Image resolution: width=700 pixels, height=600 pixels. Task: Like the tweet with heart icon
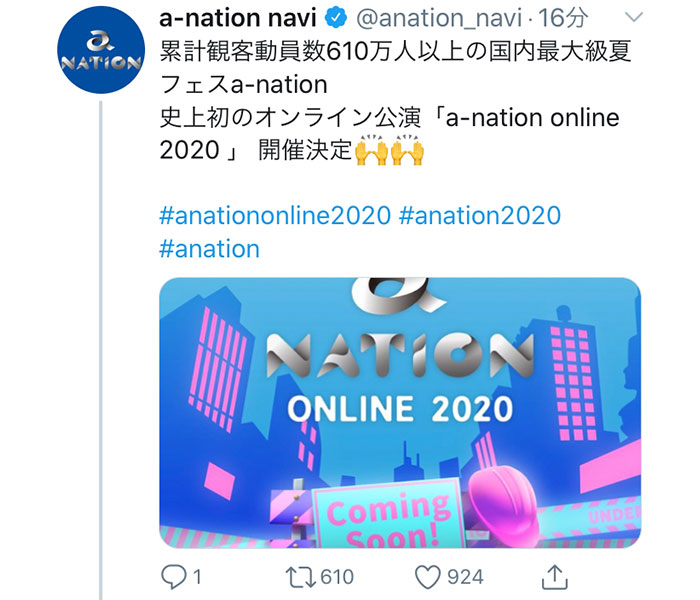(x=428, y=577)
